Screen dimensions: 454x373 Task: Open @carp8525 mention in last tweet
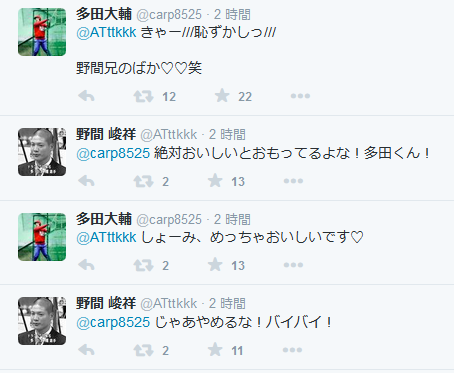pos(113,322)
